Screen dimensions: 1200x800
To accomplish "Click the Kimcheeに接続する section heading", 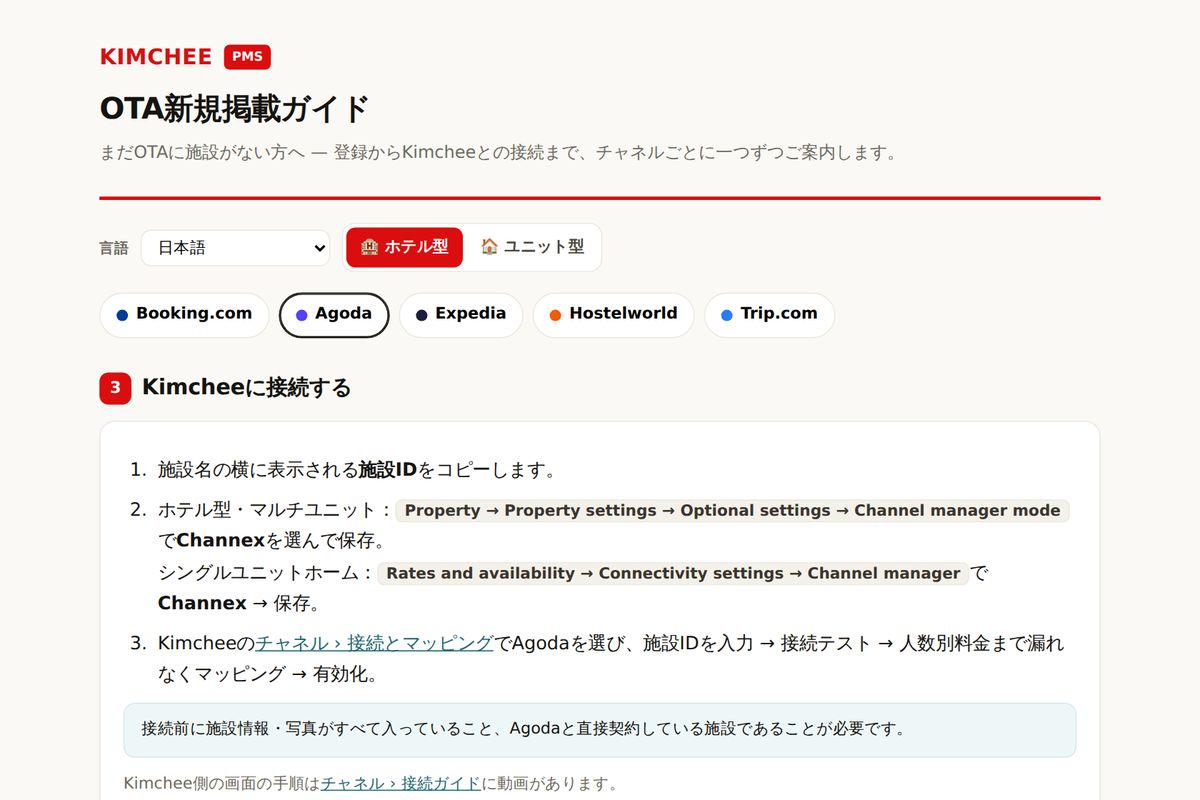I will coord(247,388).
